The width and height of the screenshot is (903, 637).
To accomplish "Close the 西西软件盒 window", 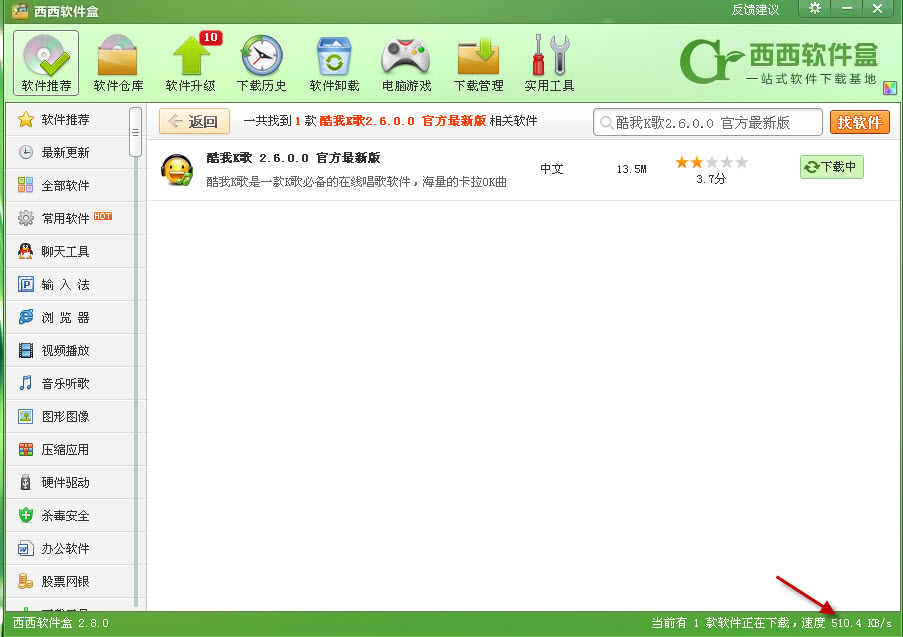I will pyautogui.click(x=878, y=9).
